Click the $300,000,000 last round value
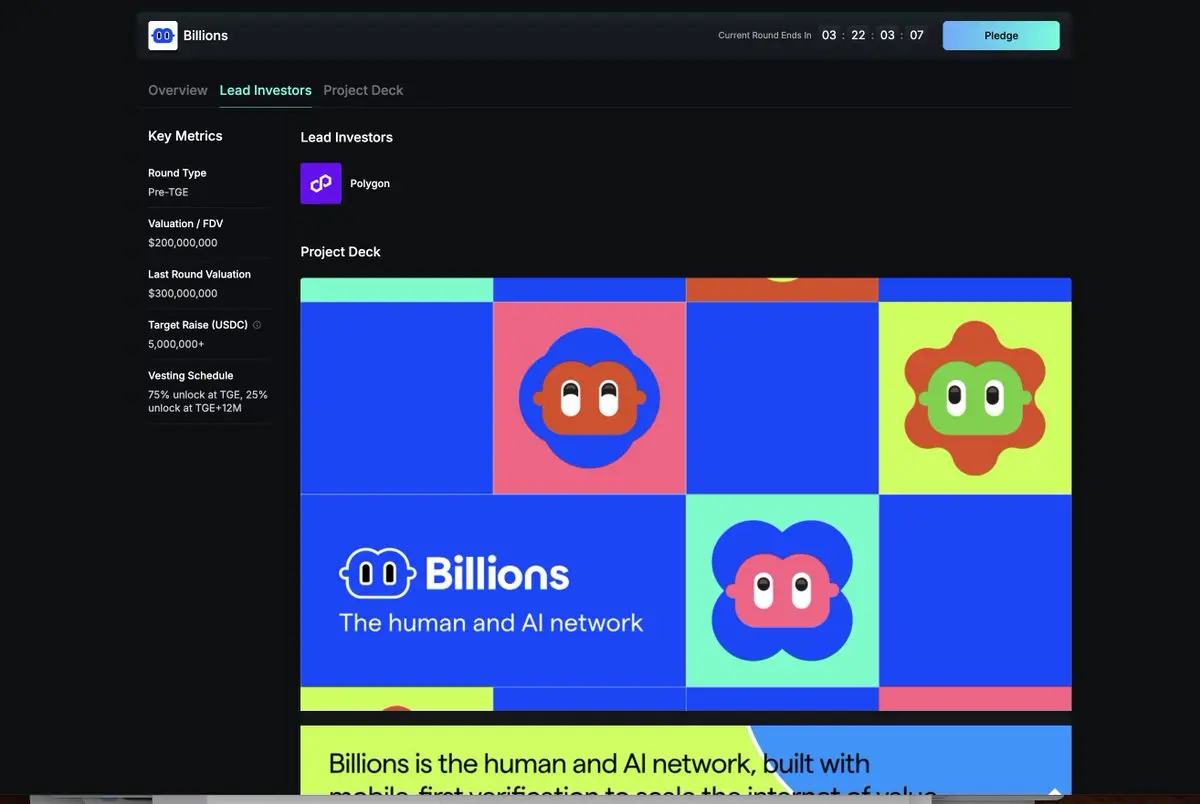The height and width of the screenshot is (804, 1200). point(183,294)
